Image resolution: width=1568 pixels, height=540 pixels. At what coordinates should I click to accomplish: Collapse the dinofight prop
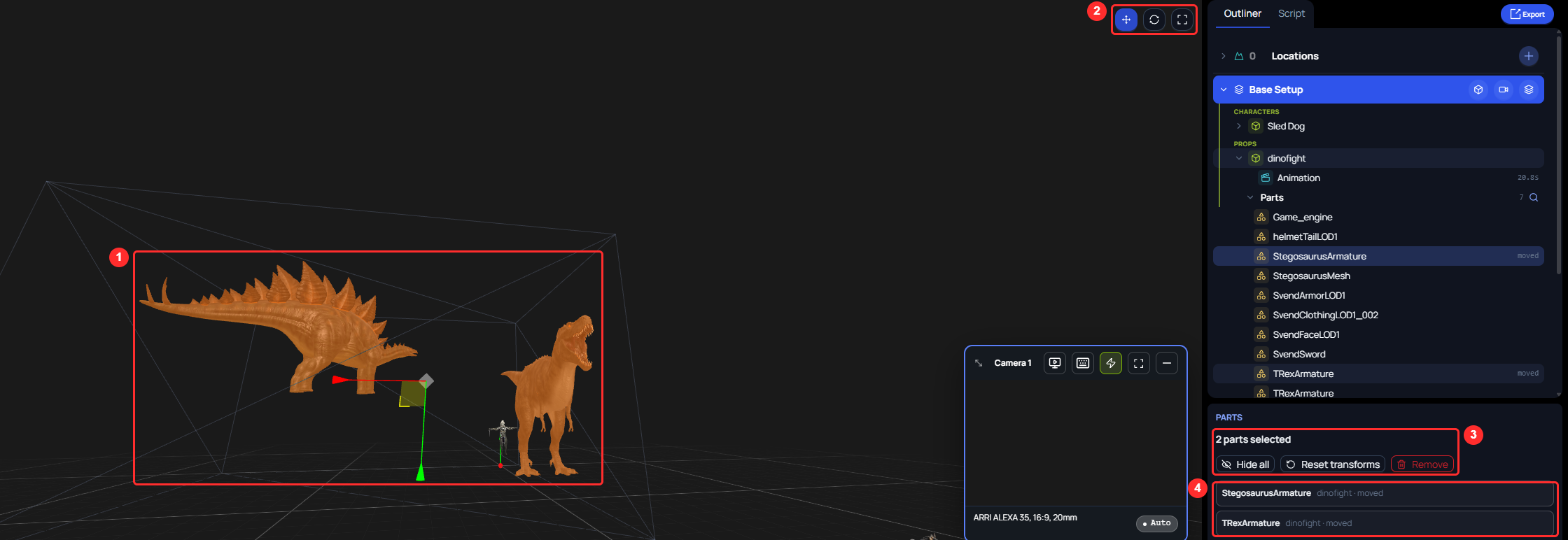coord(1239,158)
